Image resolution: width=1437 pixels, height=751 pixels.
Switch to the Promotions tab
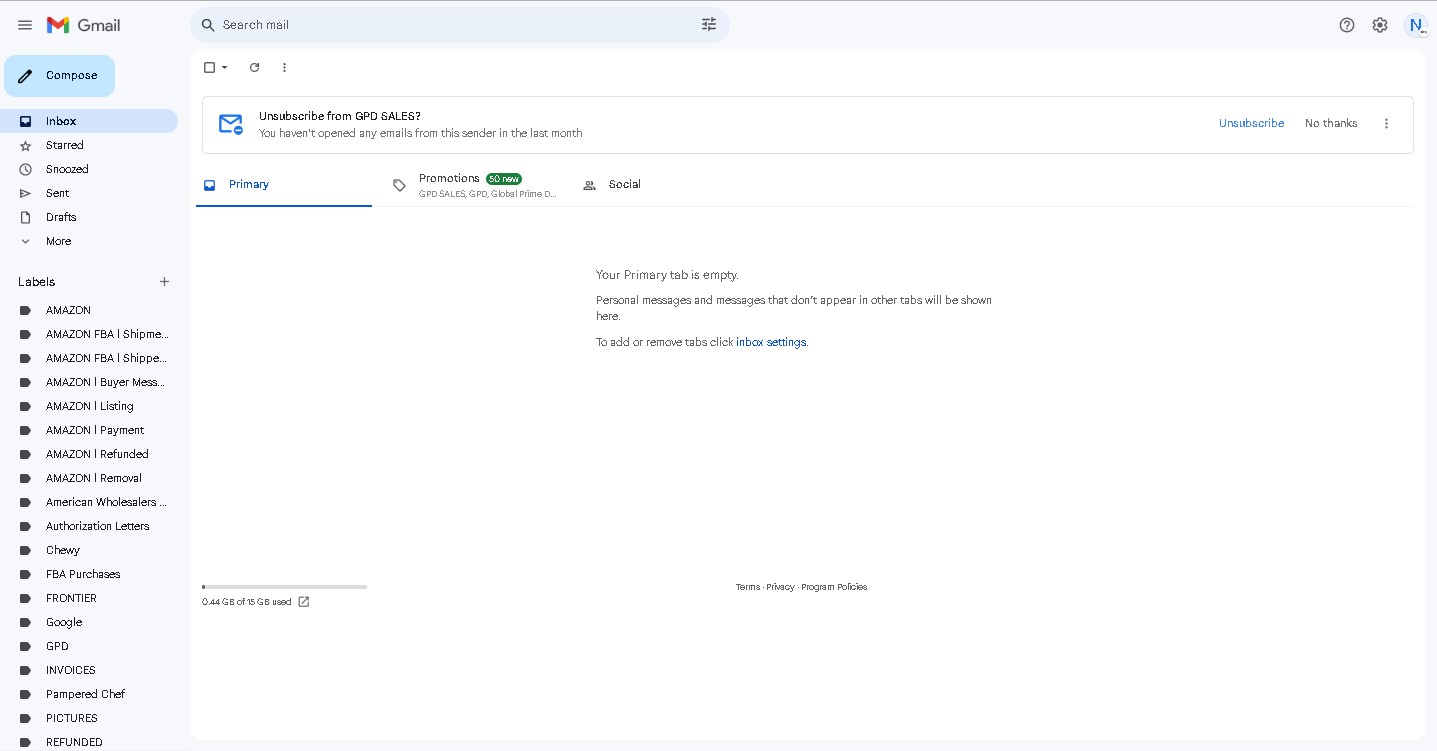point(474,185)
